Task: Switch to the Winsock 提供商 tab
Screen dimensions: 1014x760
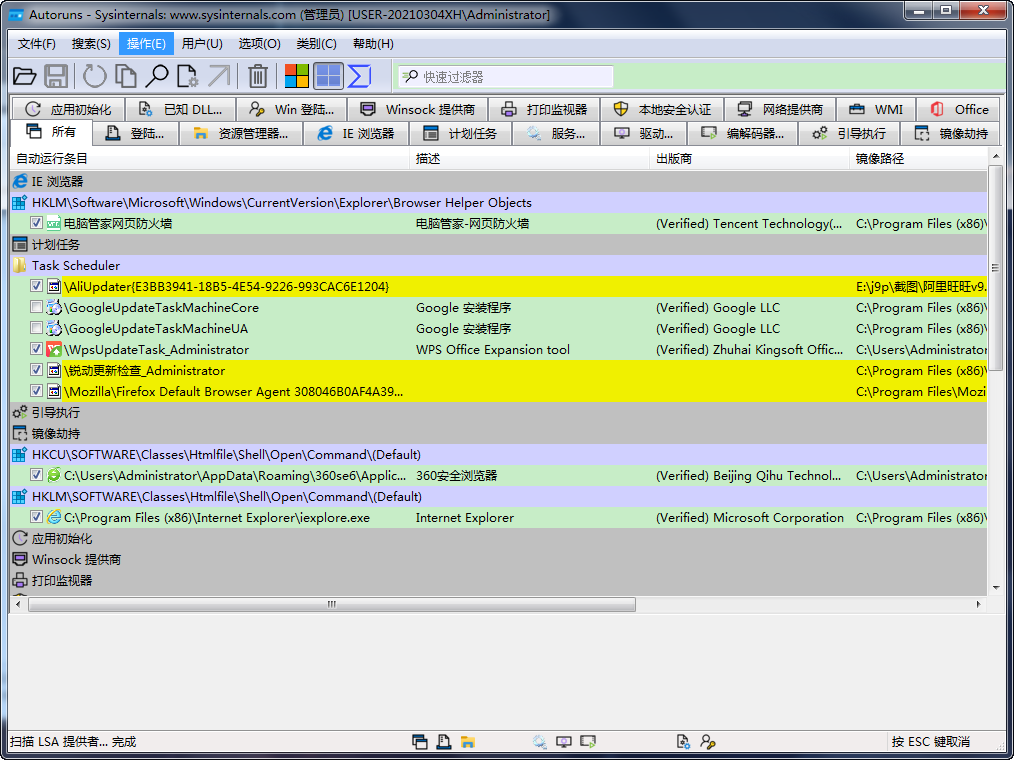Action: click(x=418, y=109)
